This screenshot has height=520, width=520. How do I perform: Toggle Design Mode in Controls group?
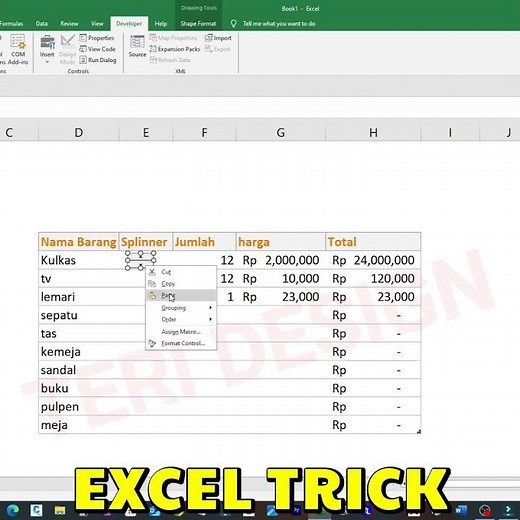(x=67, y=49)
